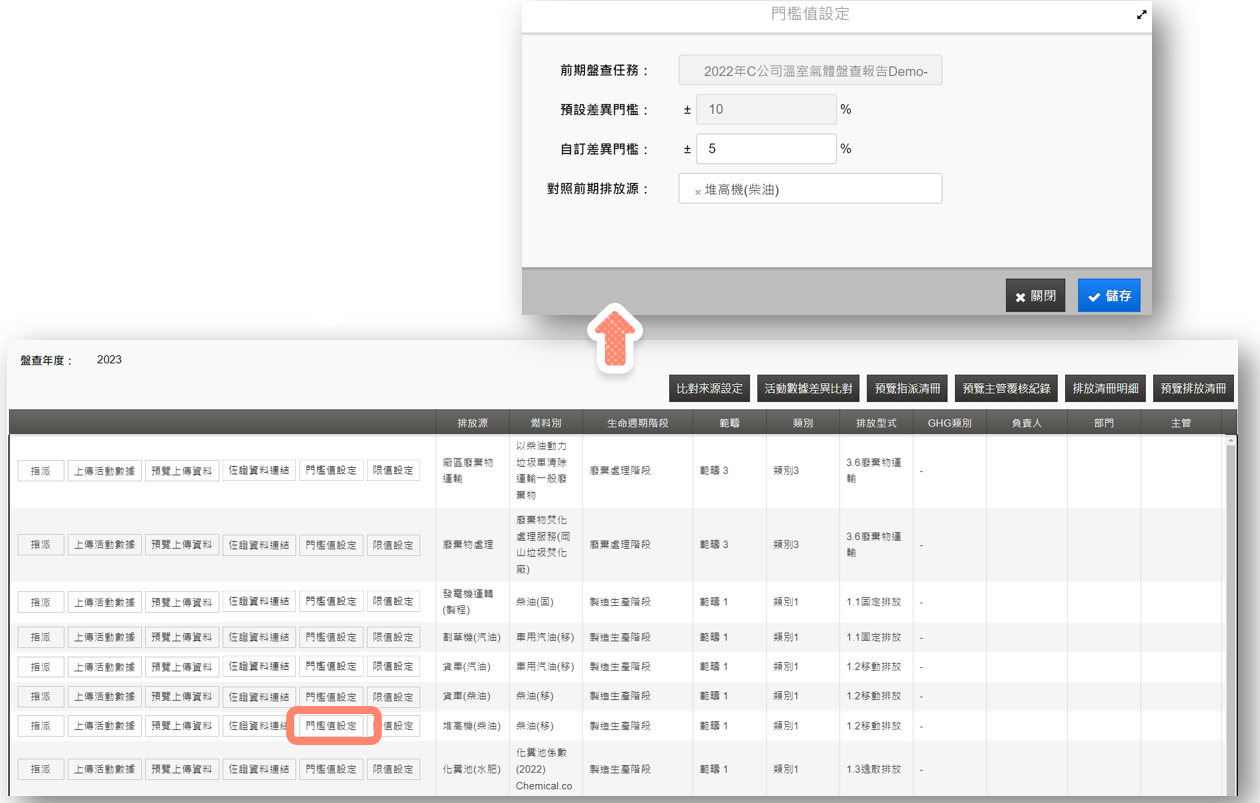The width and height of the screenshot is (1260, 803).
Task: Click 門檻值設定 for 堆高機(柴油) row
Action: click(x=332, y=726)
